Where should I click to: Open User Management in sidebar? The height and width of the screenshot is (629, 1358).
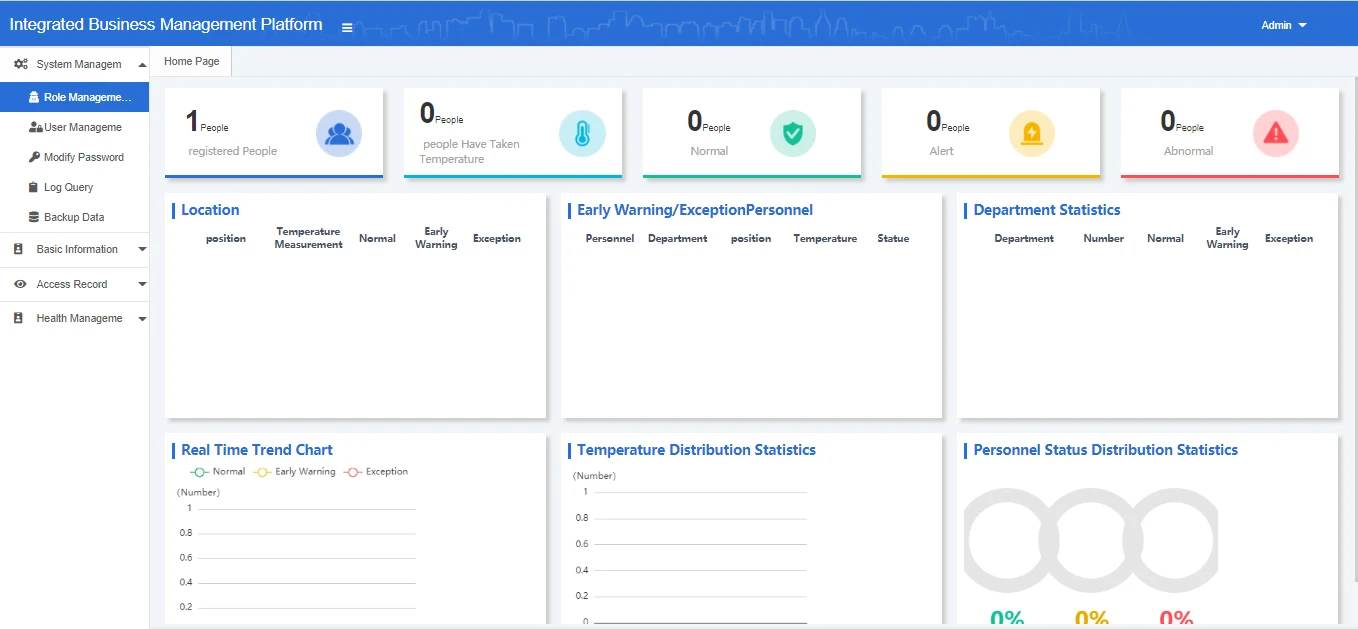tap(82, 127)
